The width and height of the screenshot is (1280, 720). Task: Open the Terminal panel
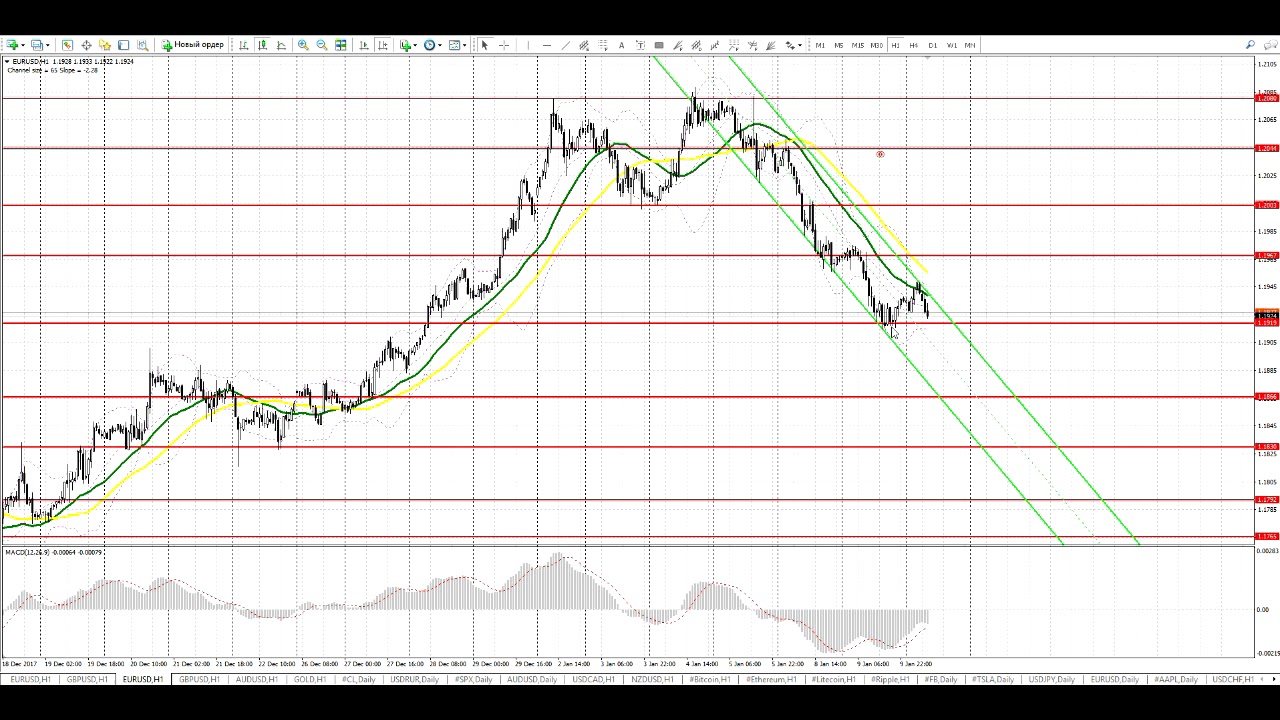(123, 45)
